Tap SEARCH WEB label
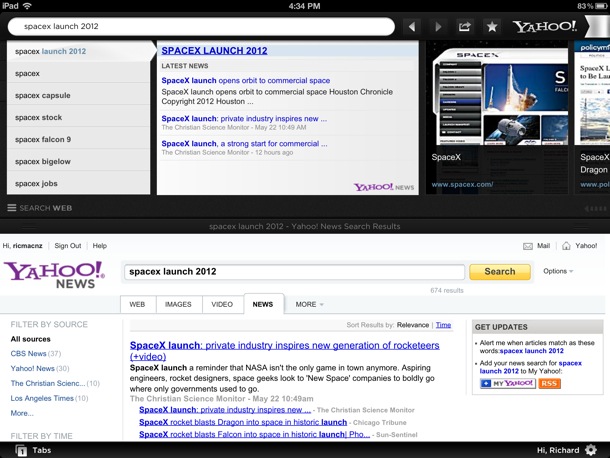The width and height of the screenshot is (610, 458). (x=46, y=208)
